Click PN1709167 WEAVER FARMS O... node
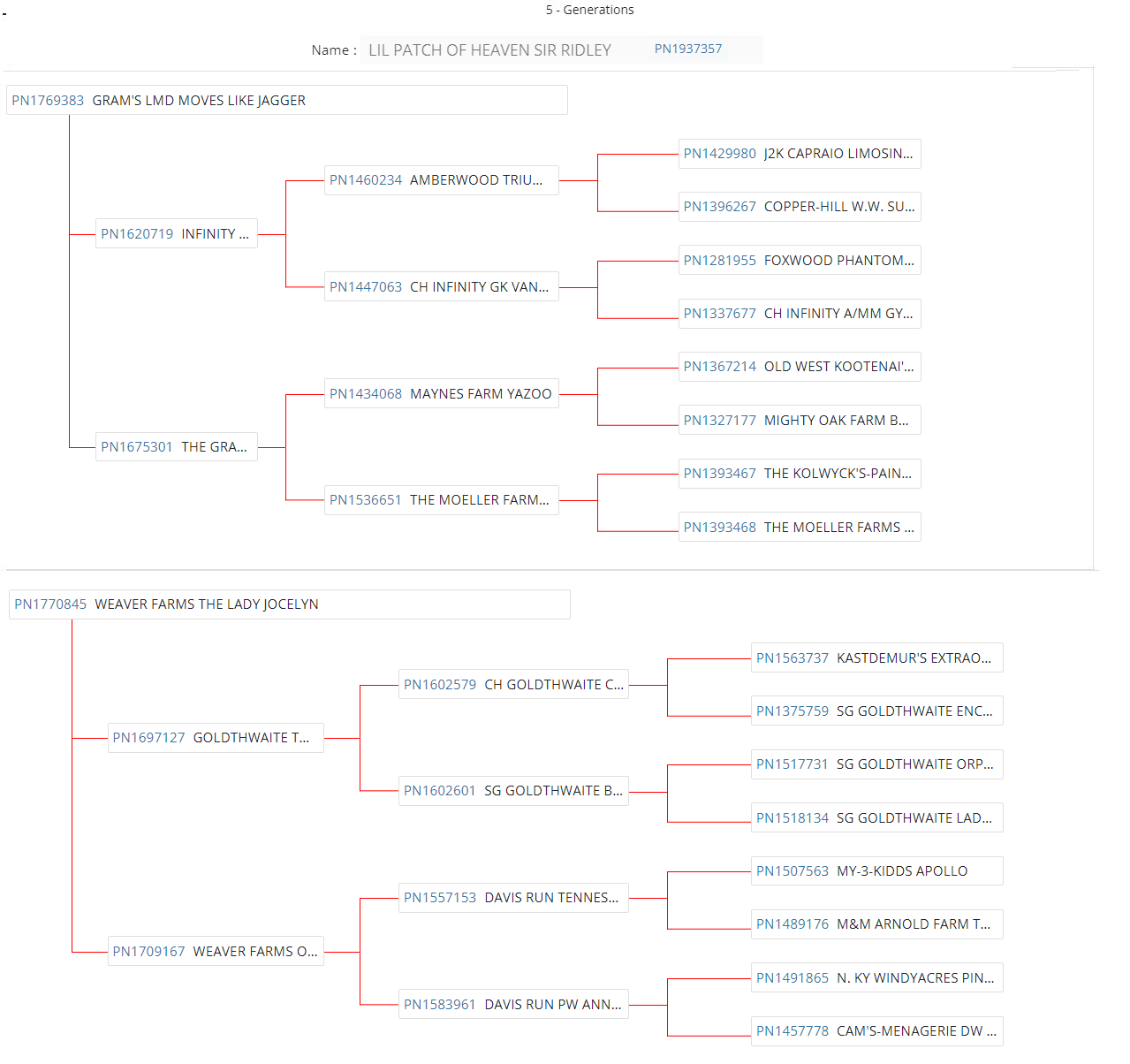Viewport: 1130px width, 1064px height. pos(215,952)
